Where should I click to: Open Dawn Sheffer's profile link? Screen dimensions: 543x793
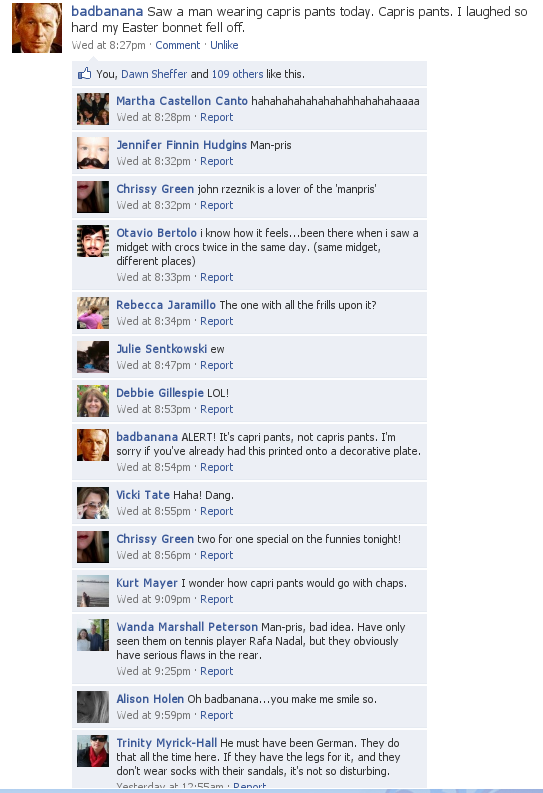pos(154,74)
